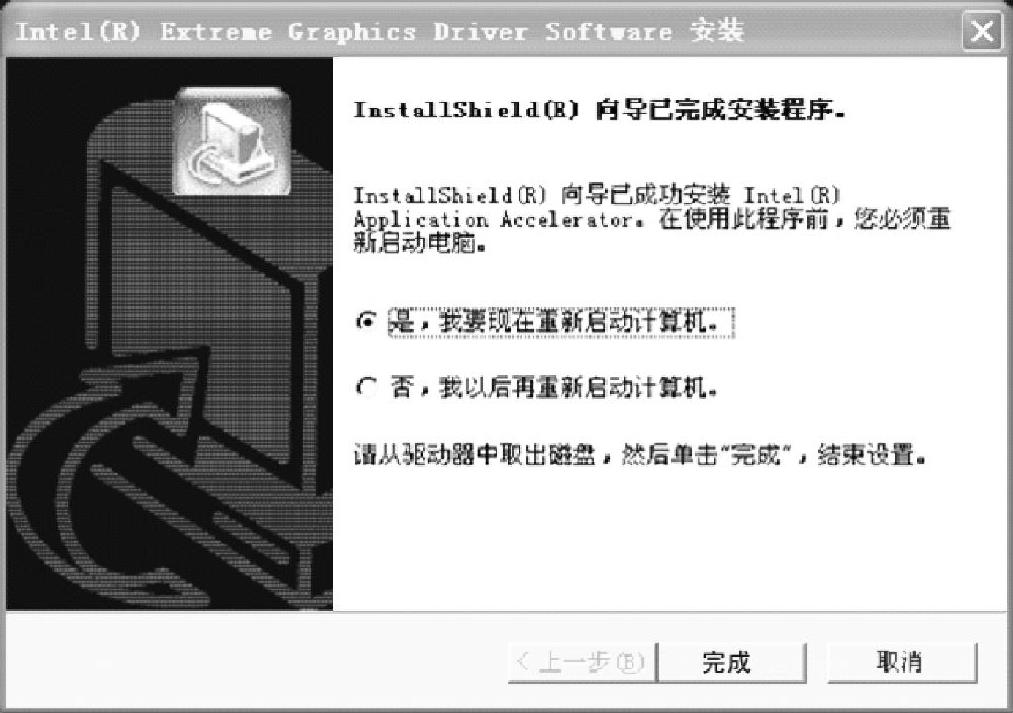The height and width of the screenshot is (713, 1013).
Task: Click the 安装 word in title bar
Action: [717, 30]
